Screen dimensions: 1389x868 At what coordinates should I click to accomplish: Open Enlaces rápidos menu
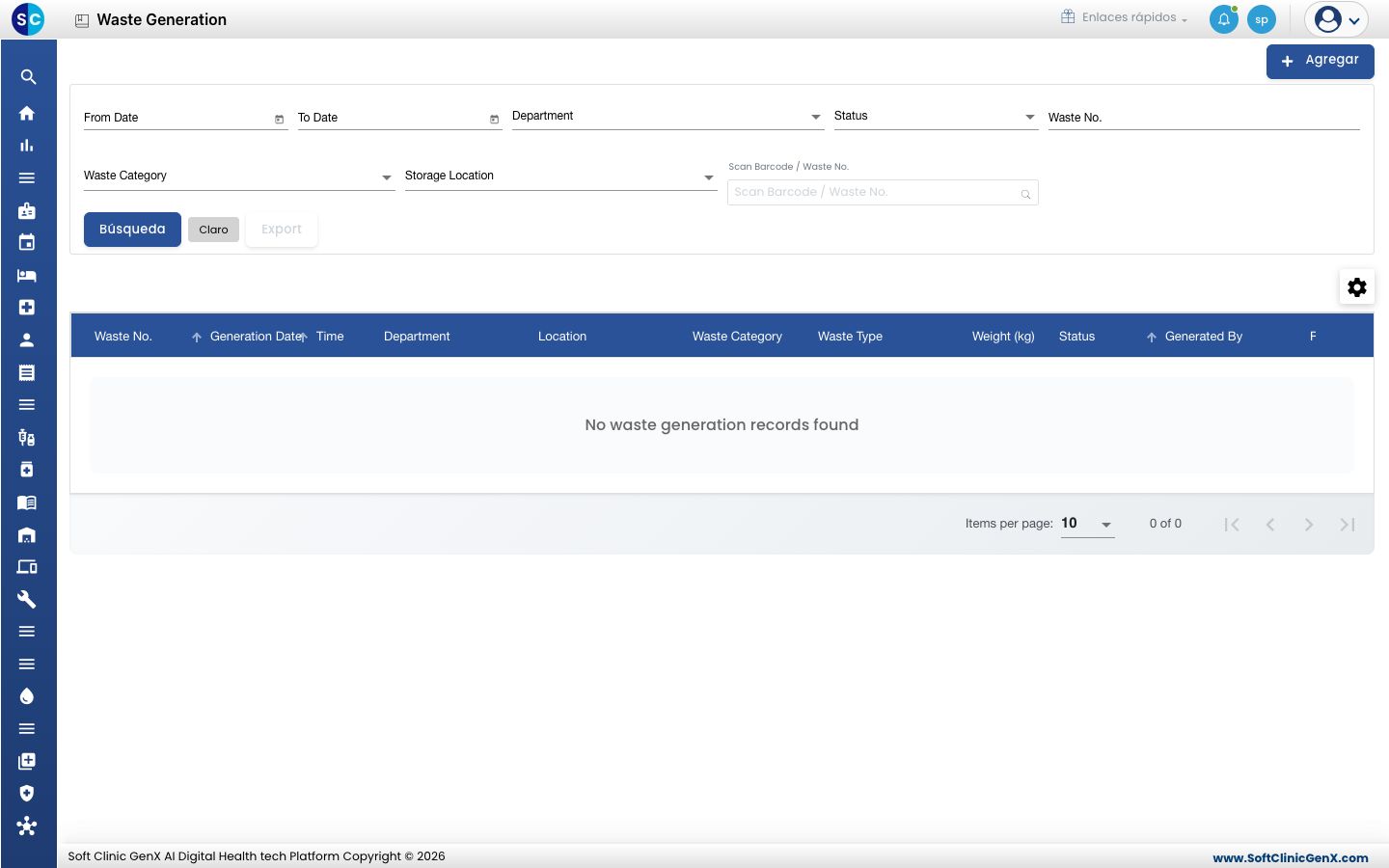tap(1124, 17)
